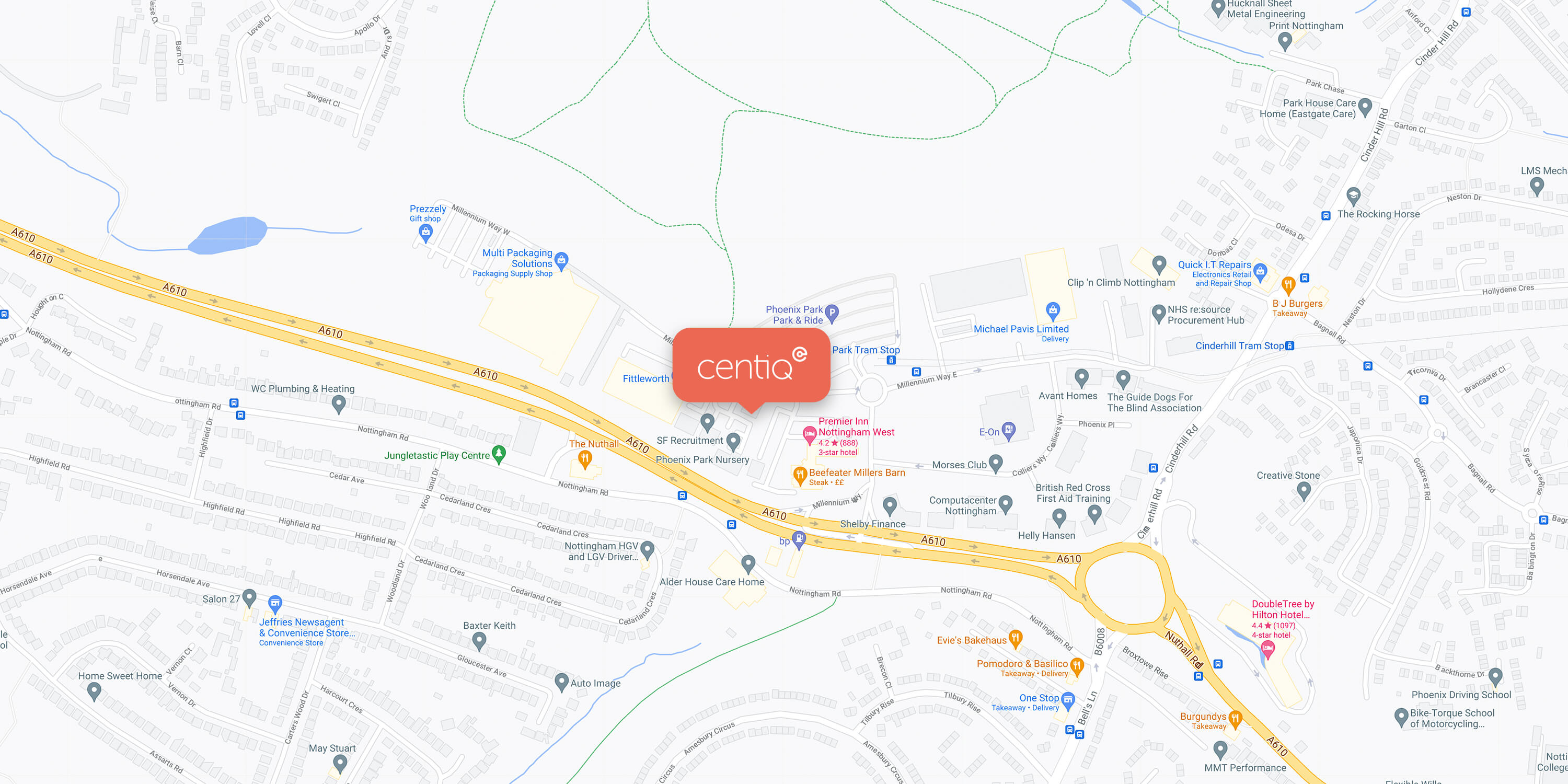This screenshot has height=784, width=1568.
Task: Click the Centiq location marker callout
Action: (x=751, y=367)
